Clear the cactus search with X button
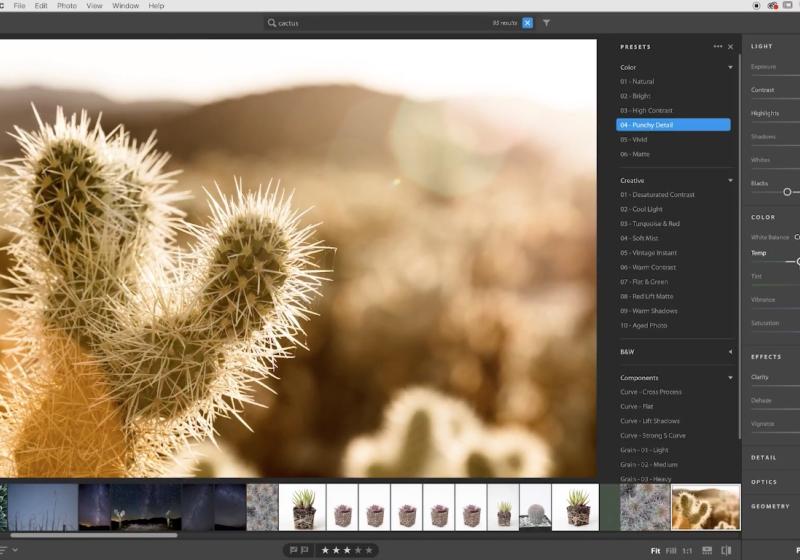The image size is (800, 560). 527,23
